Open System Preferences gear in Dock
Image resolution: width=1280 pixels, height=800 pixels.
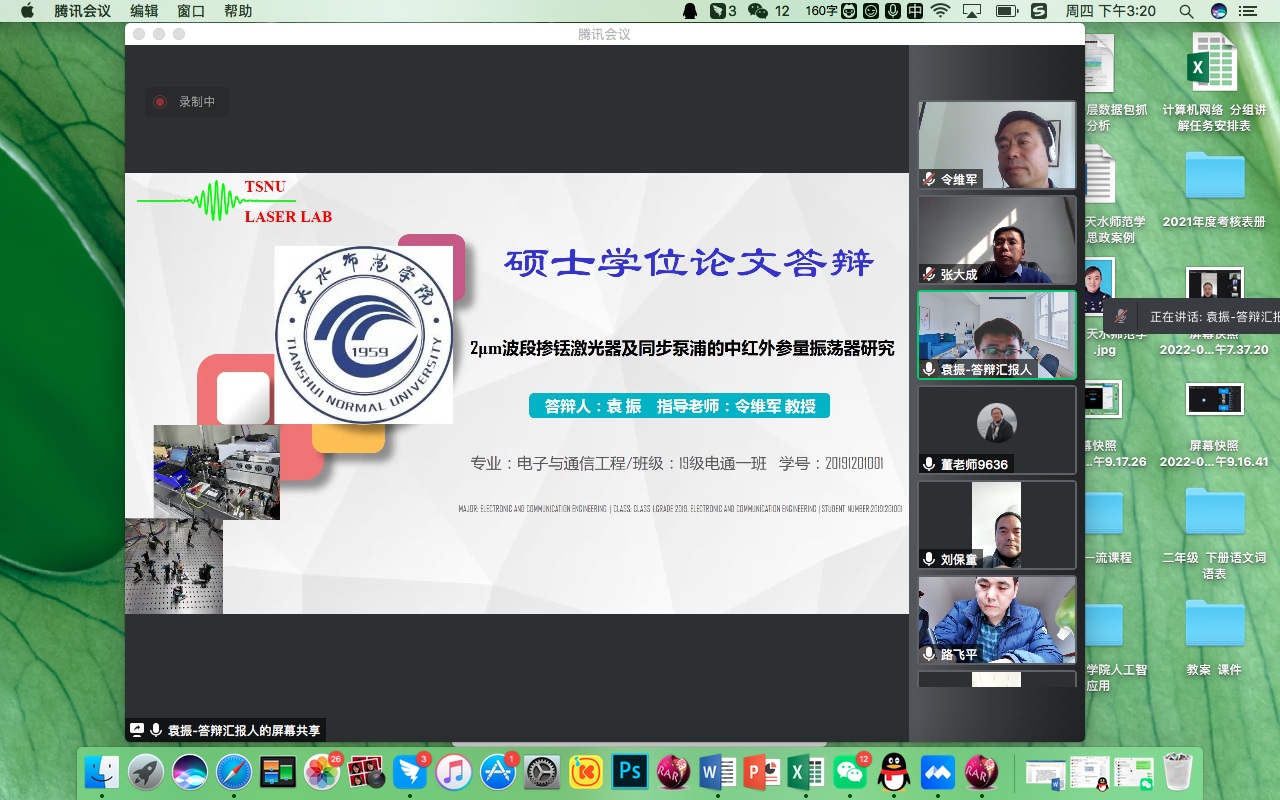coord(542,771)
